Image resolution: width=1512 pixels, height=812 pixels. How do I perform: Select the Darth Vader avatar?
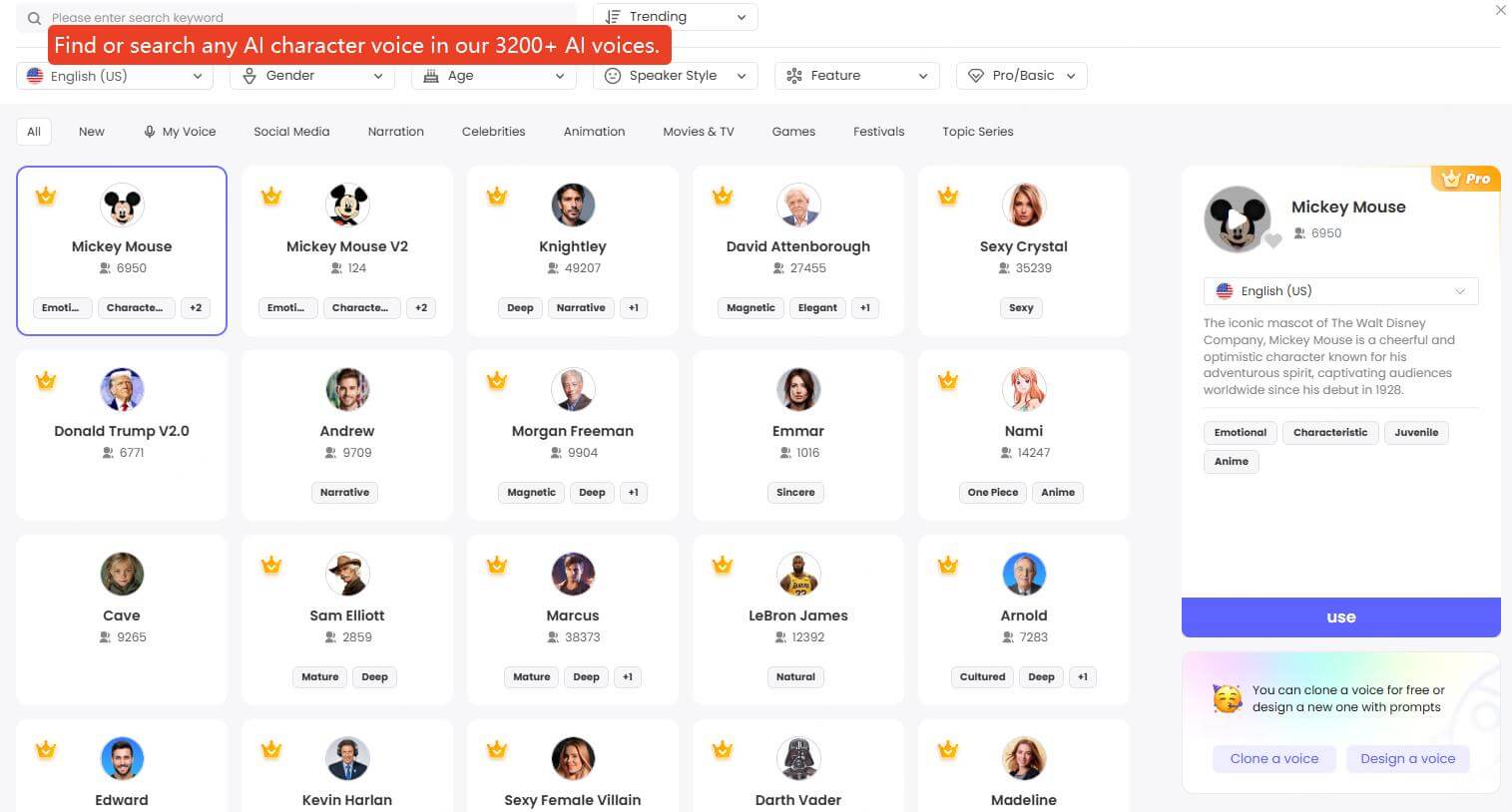pos(797,759)
